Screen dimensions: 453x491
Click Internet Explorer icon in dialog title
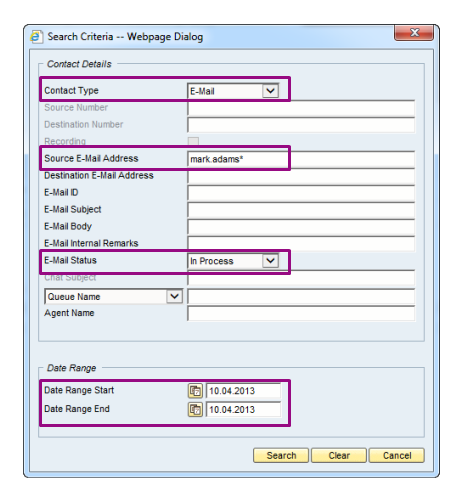36,37
